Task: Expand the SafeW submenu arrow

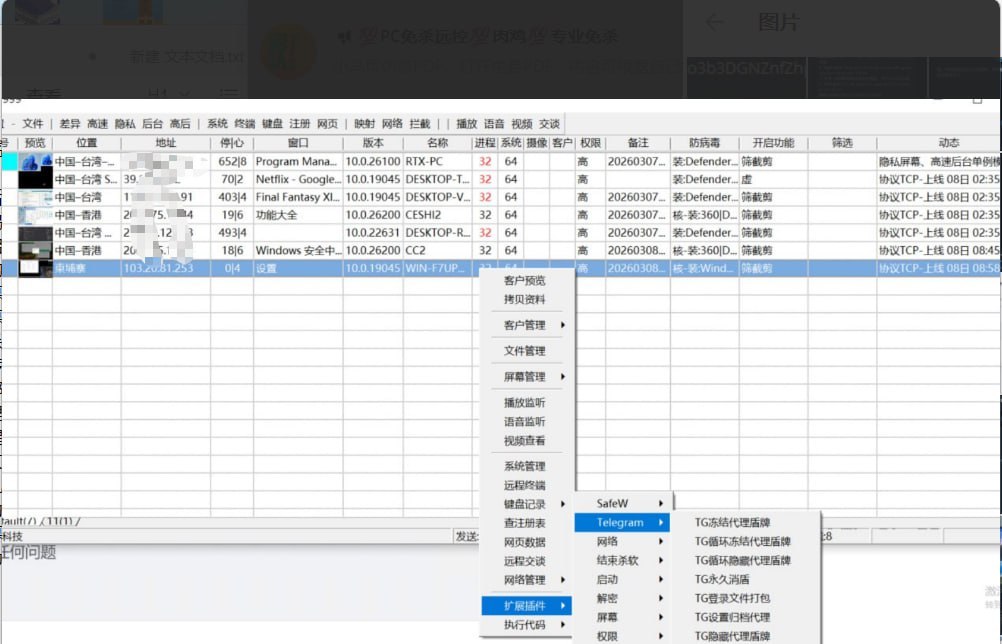Action: (661, 503)
